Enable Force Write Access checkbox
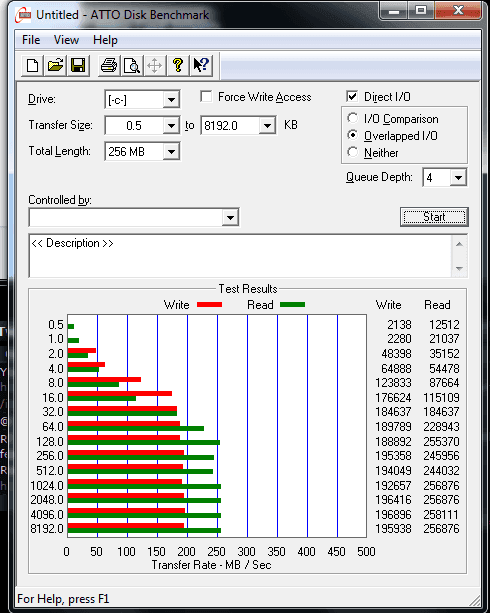Screen dimensions: 490x613 (x=206, y=97)
